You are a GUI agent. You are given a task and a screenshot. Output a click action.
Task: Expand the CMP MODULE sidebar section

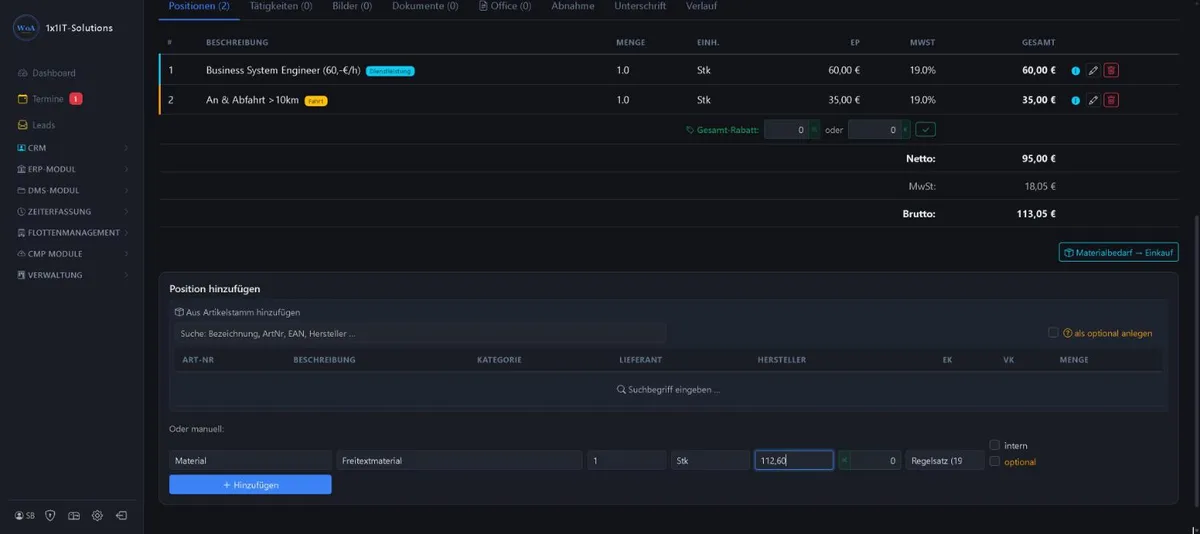(x=72, y=253)
